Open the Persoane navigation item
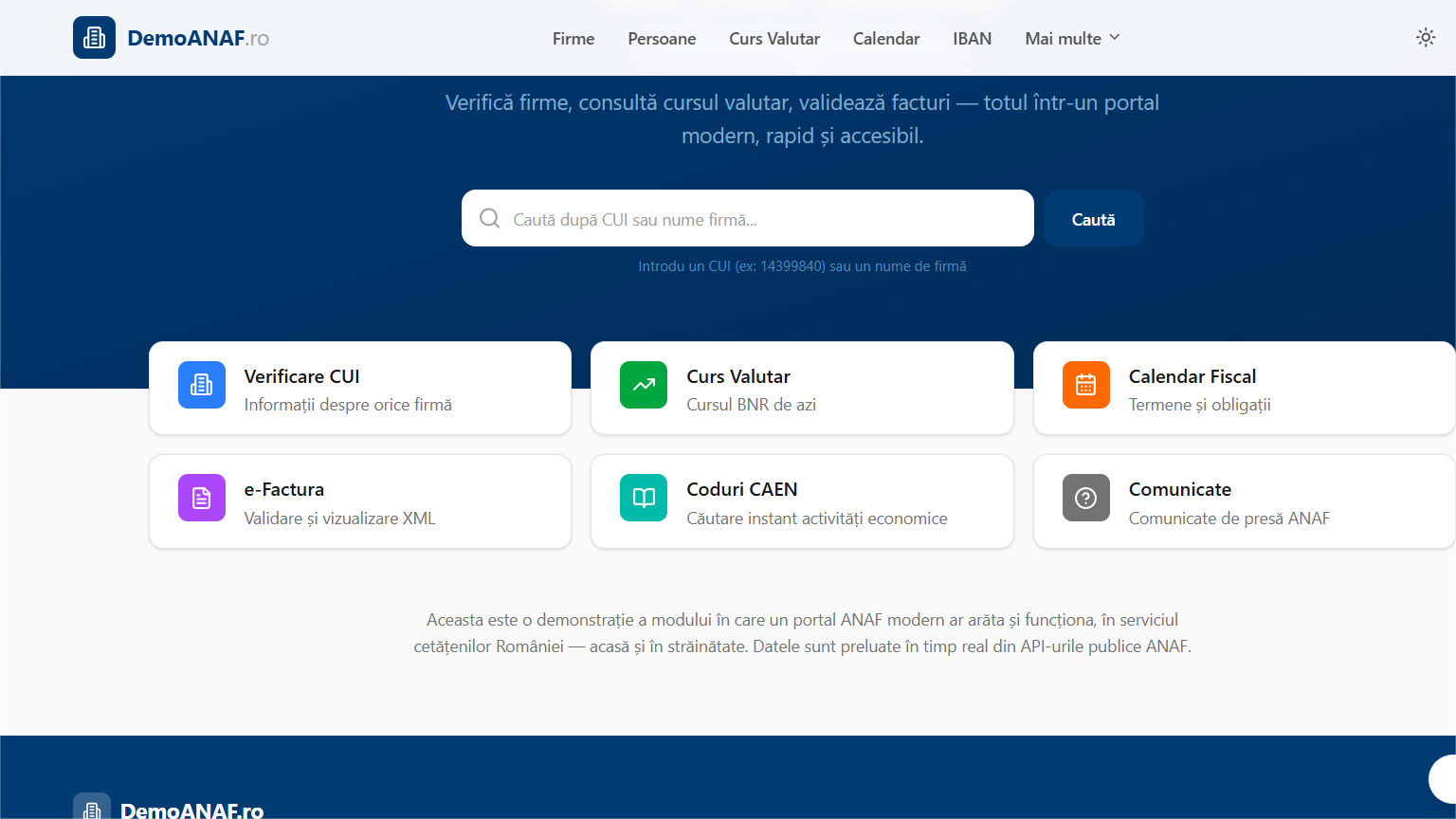Screen dimensions: 1456x819 point(662,39)
